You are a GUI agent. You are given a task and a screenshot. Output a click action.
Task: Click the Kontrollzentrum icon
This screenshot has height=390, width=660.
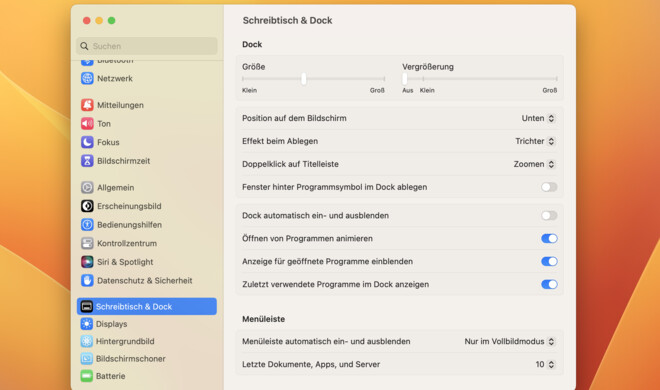[87, 243]
